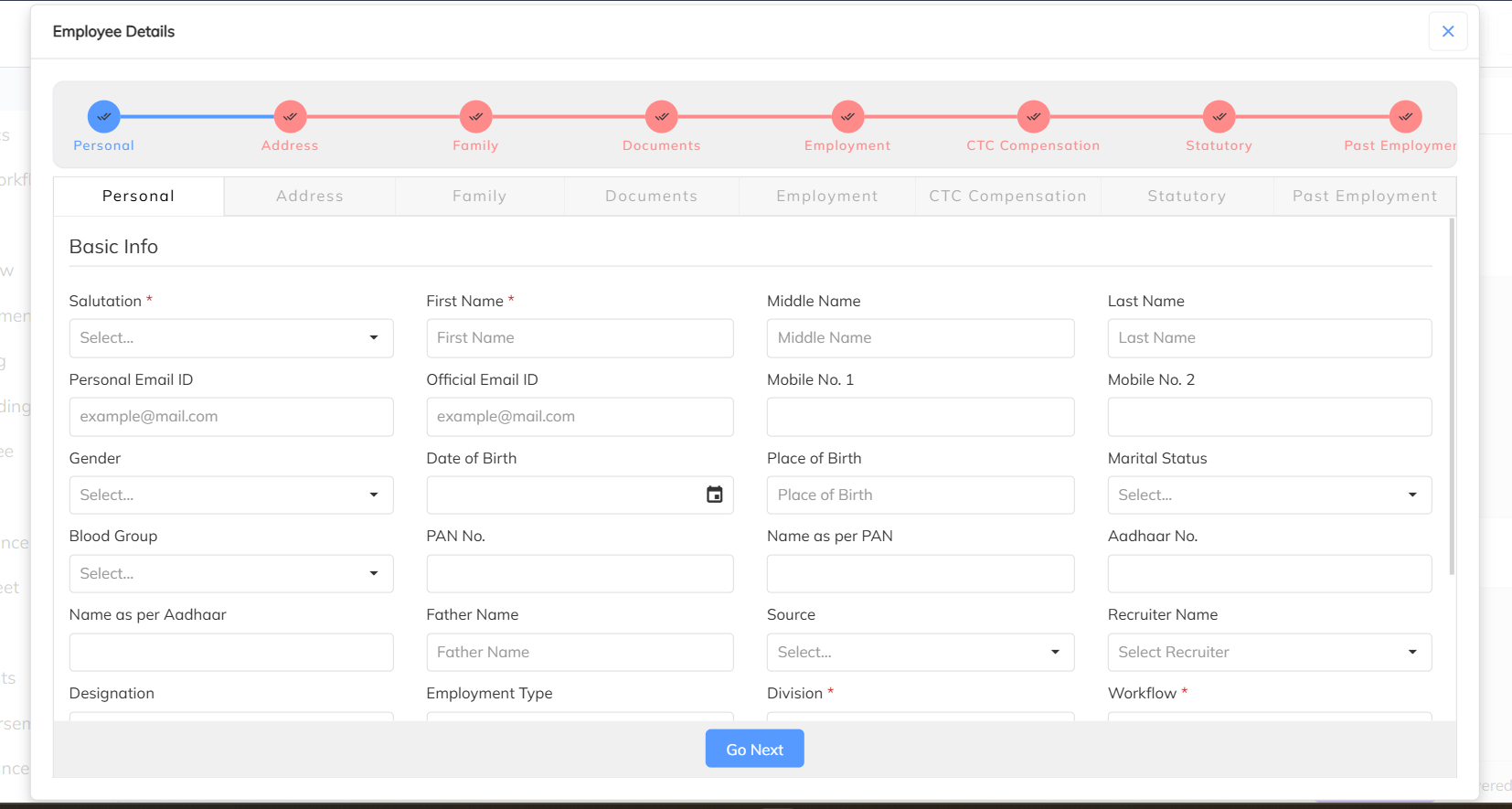The image size is (1512, 809).
Task: Click the Basic Info section heading
Action: pos(114,247)
